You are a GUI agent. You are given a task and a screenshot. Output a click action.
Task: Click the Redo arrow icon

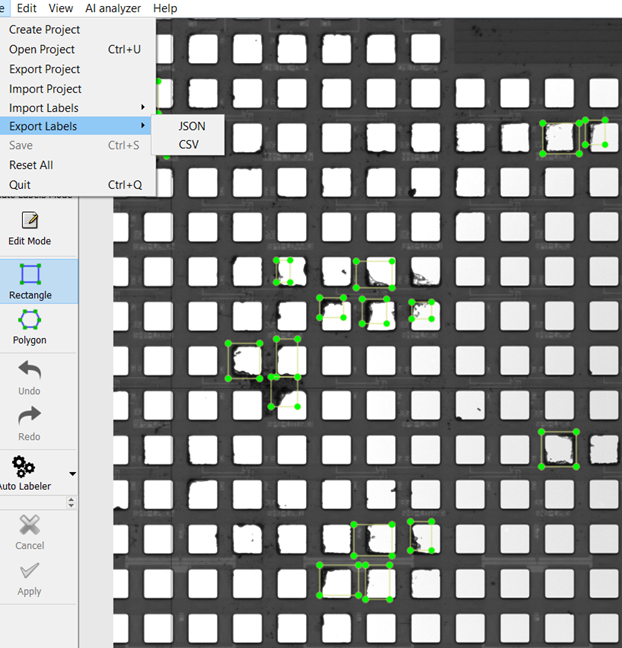[x=30, y=415]
